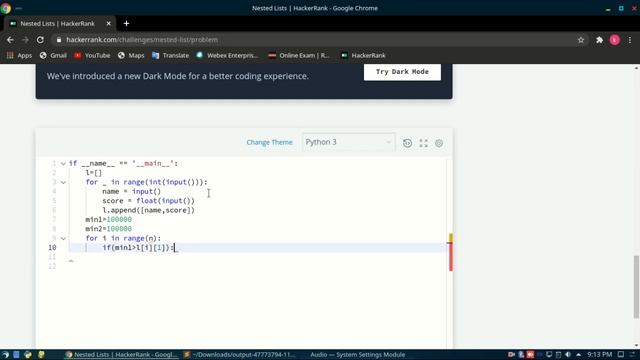Screen dimensions: 640x360
Task: Click the page vertical scrollbar thumb
Action: 636,287
